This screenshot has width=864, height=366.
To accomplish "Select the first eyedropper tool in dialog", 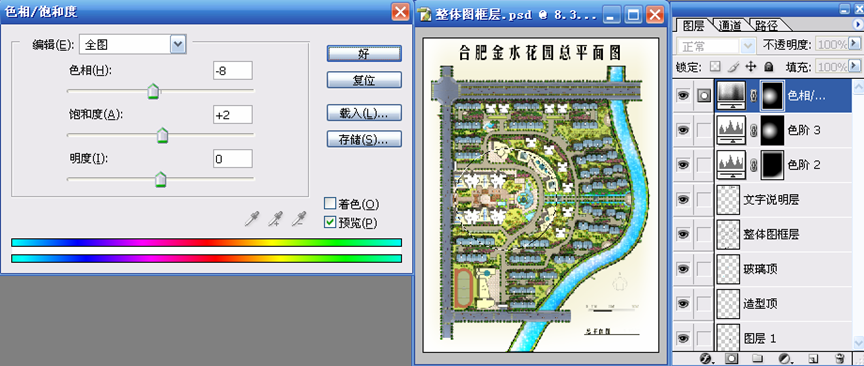I will click(x=251, y=219).
